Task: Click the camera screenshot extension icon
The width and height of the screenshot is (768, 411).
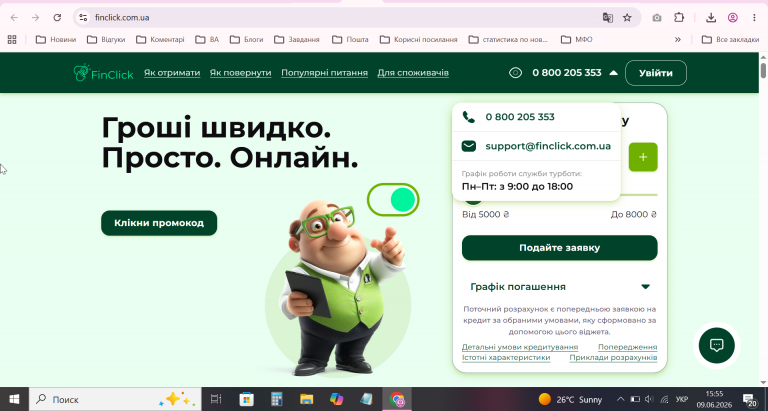Action: pyautogui.click(x=657, y=18)
